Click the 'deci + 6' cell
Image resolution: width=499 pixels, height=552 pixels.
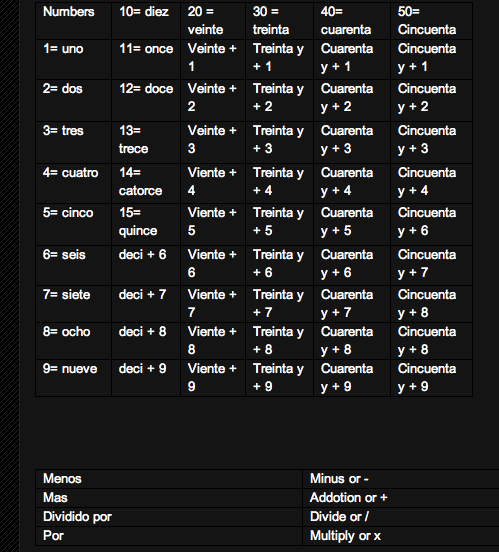(x=146, y=265)
